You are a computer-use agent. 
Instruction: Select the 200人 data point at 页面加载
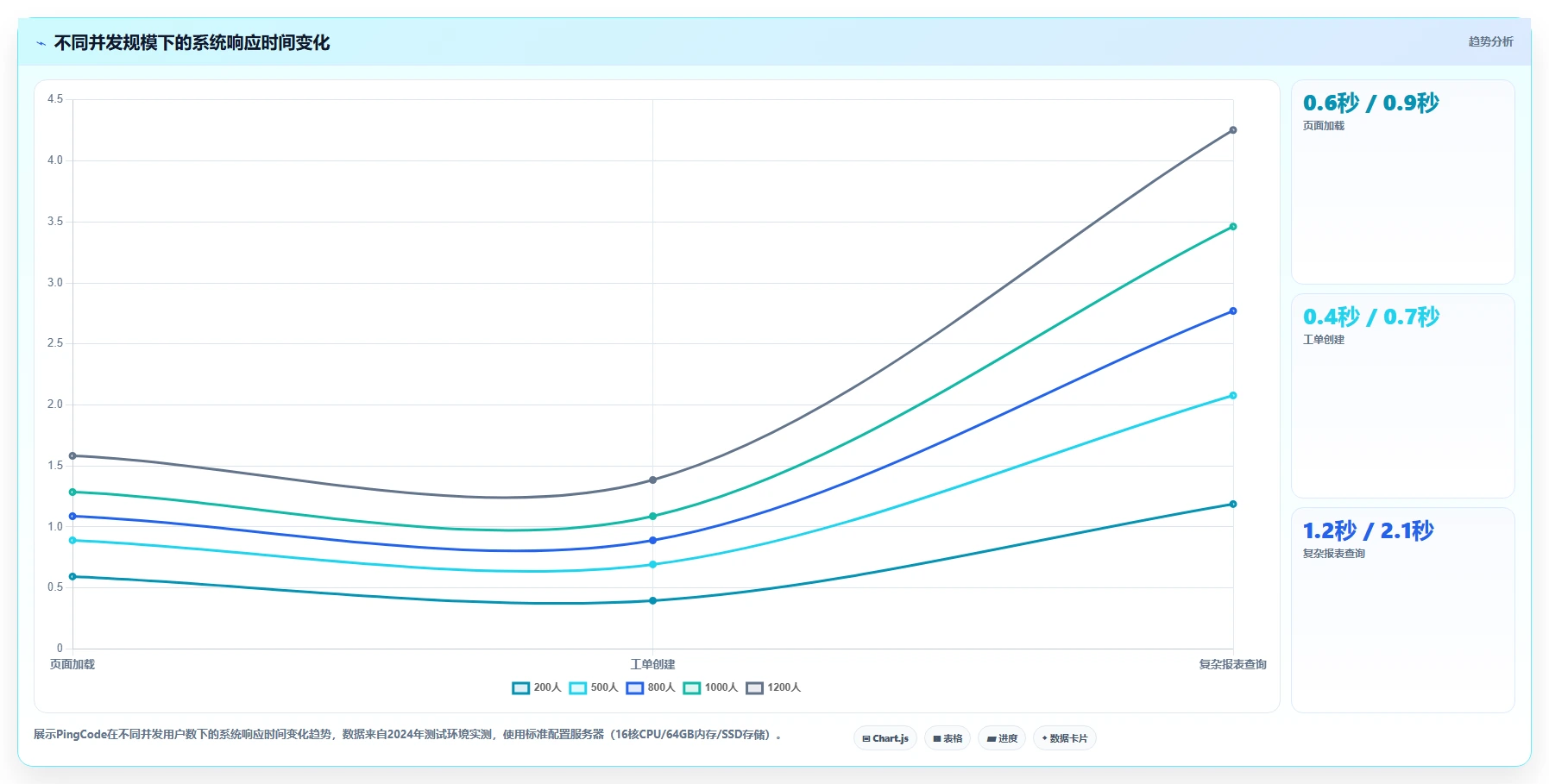72,577
